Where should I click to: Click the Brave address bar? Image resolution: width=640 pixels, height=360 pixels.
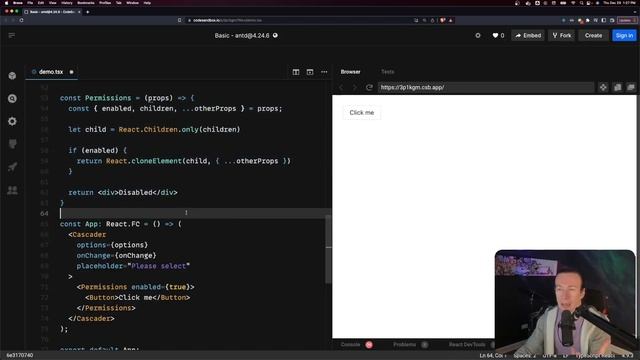302,20
